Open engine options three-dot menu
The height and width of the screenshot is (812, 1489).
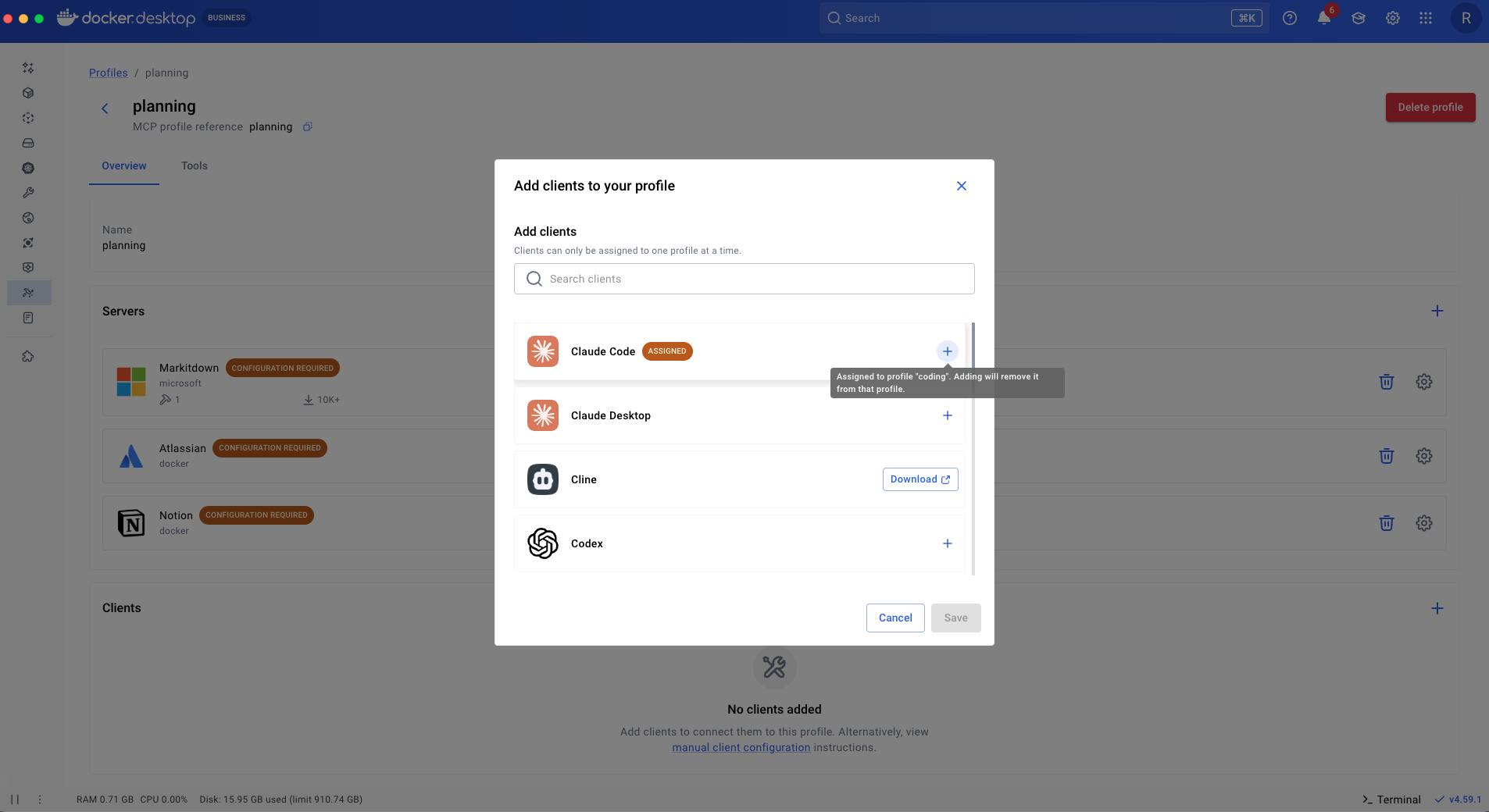click(40, 800)
